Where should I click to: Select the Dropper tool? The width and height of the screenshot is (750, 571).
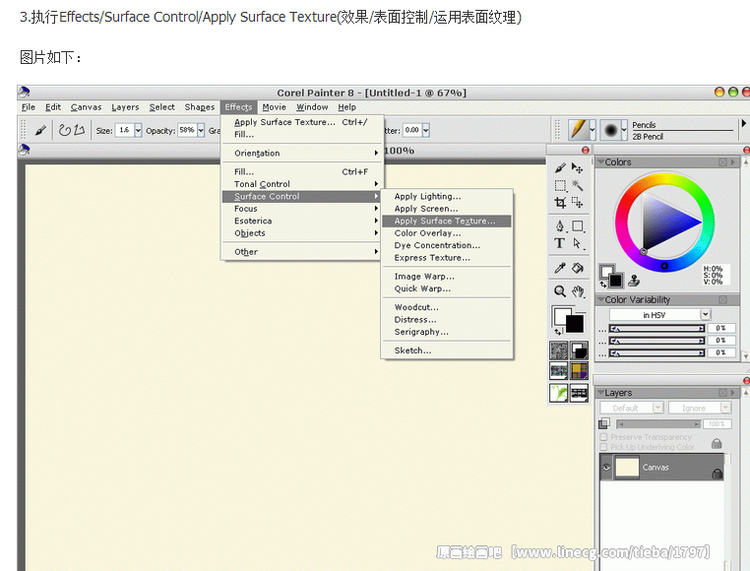[x=560, y=268]
